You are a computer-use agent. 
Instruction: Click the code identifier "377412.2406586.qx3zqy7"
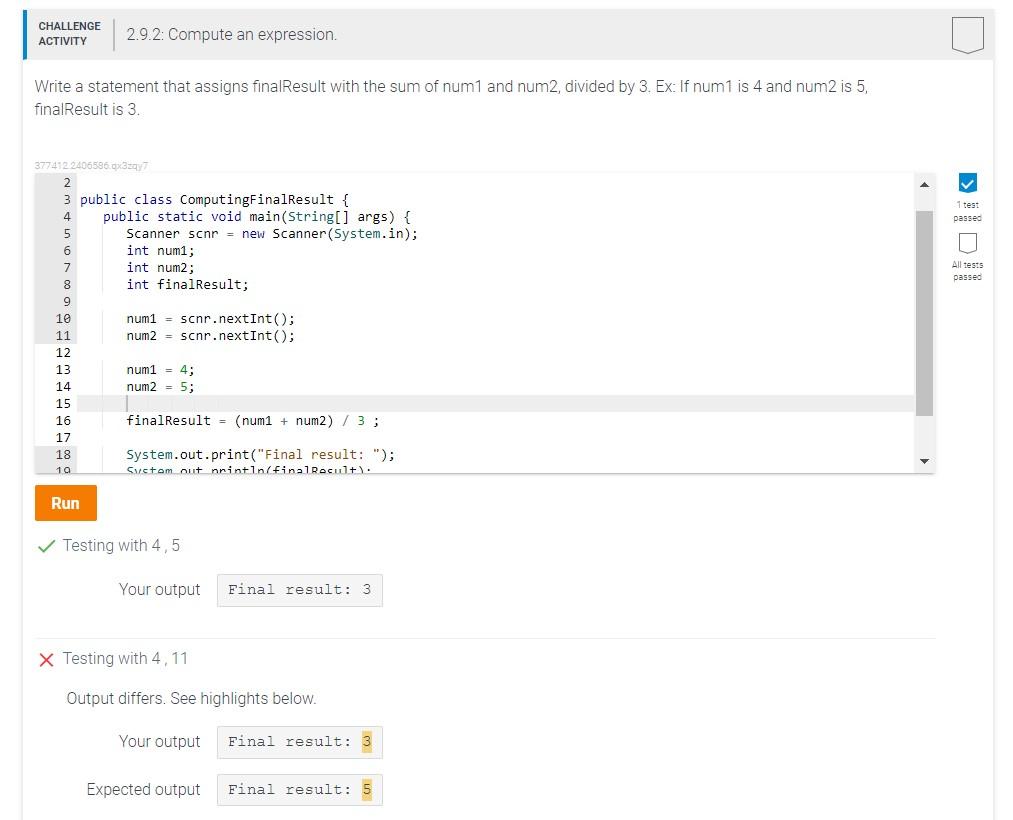coord(90,165)
